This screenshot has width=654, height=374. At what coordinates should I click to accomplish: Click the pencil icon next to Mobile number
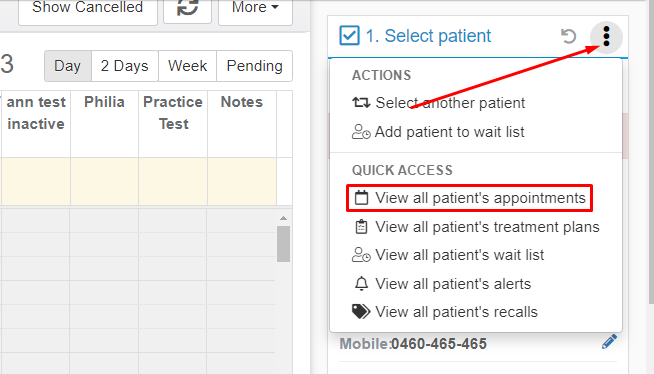click(609, 341)
